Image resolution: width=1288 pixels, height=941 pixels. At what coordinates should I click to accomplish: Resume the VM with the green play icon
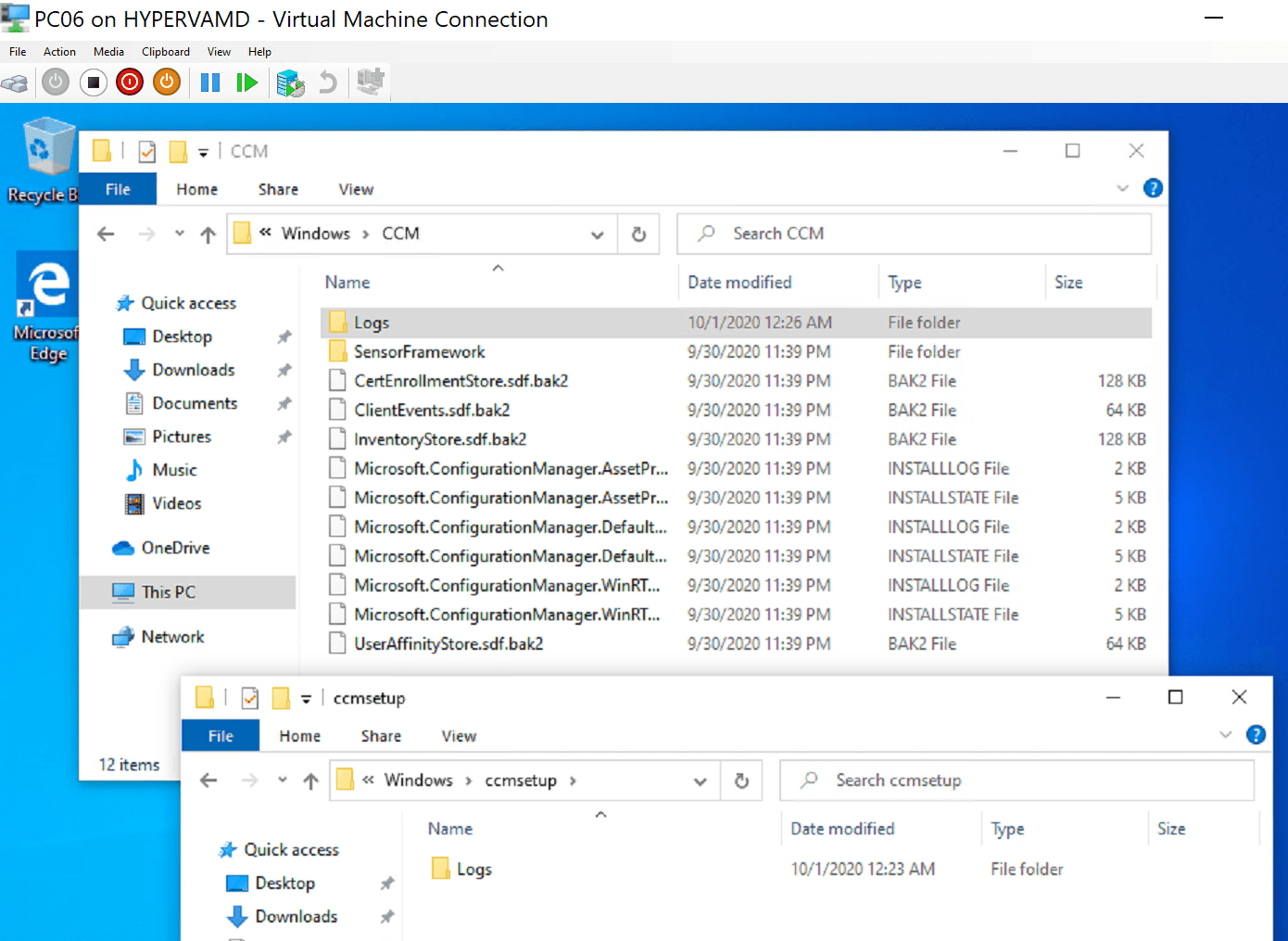pos(246,82)
